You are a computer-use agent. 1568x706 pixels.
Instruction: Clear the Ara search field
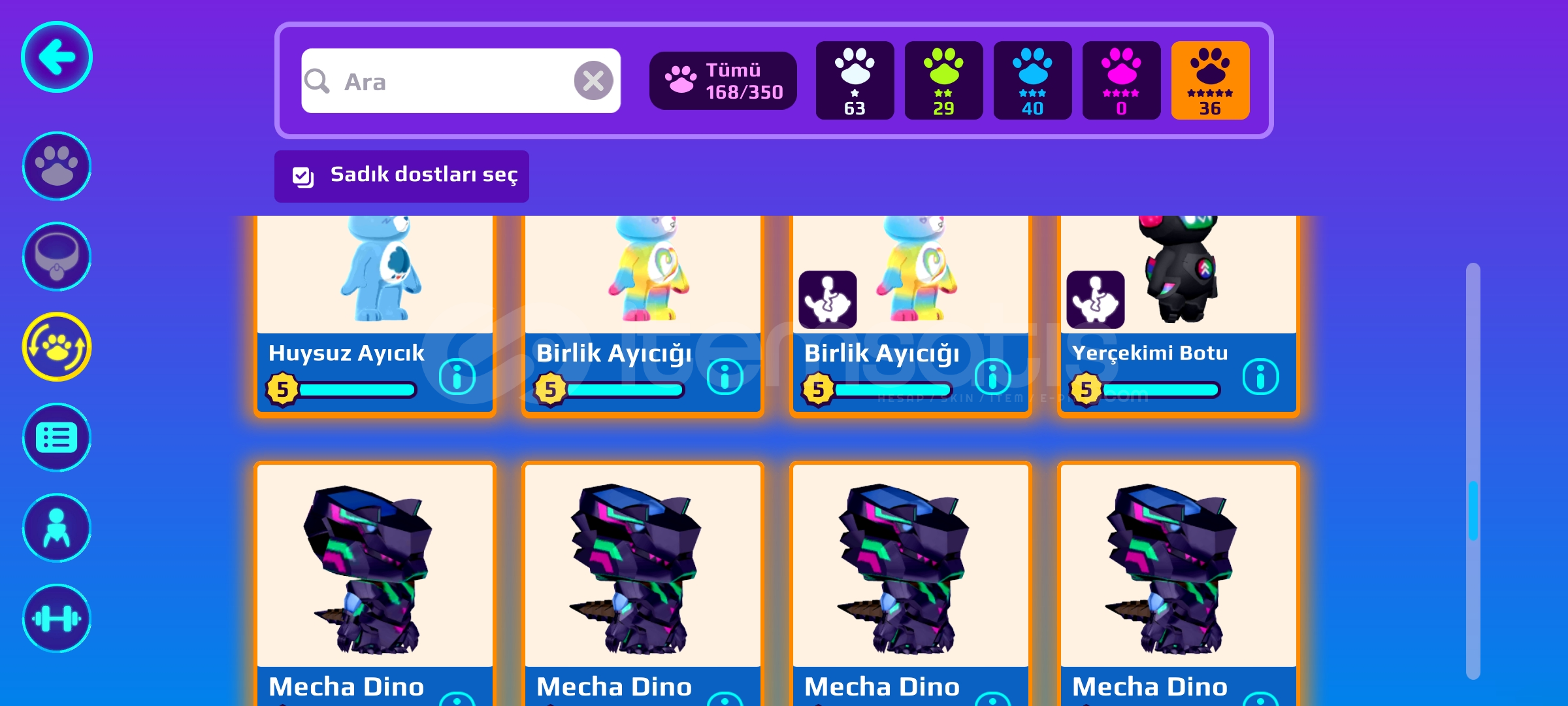pos(593,81)
